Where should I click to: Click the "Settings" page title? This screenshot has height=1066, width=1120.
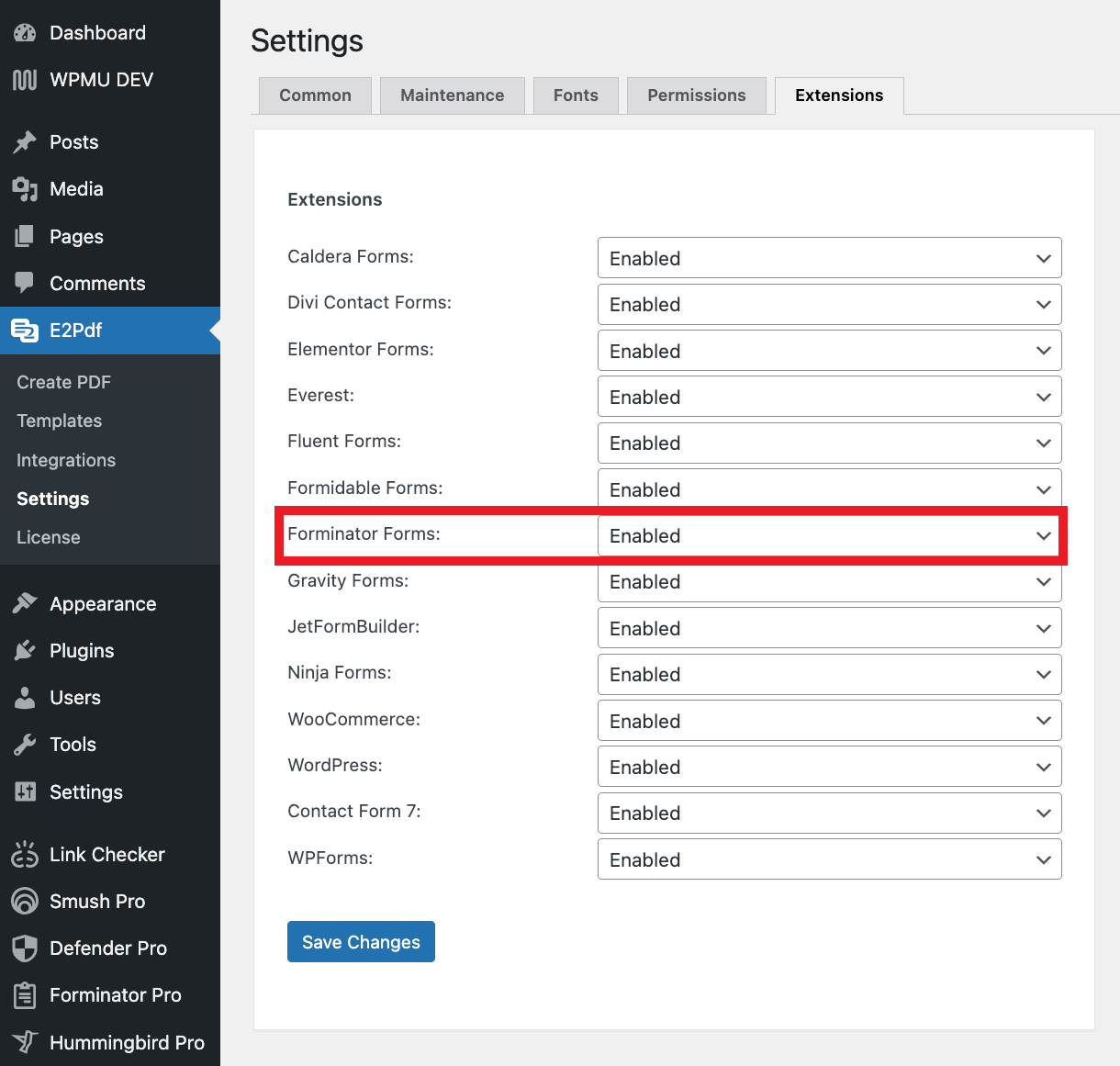click(x=307, y=40)
